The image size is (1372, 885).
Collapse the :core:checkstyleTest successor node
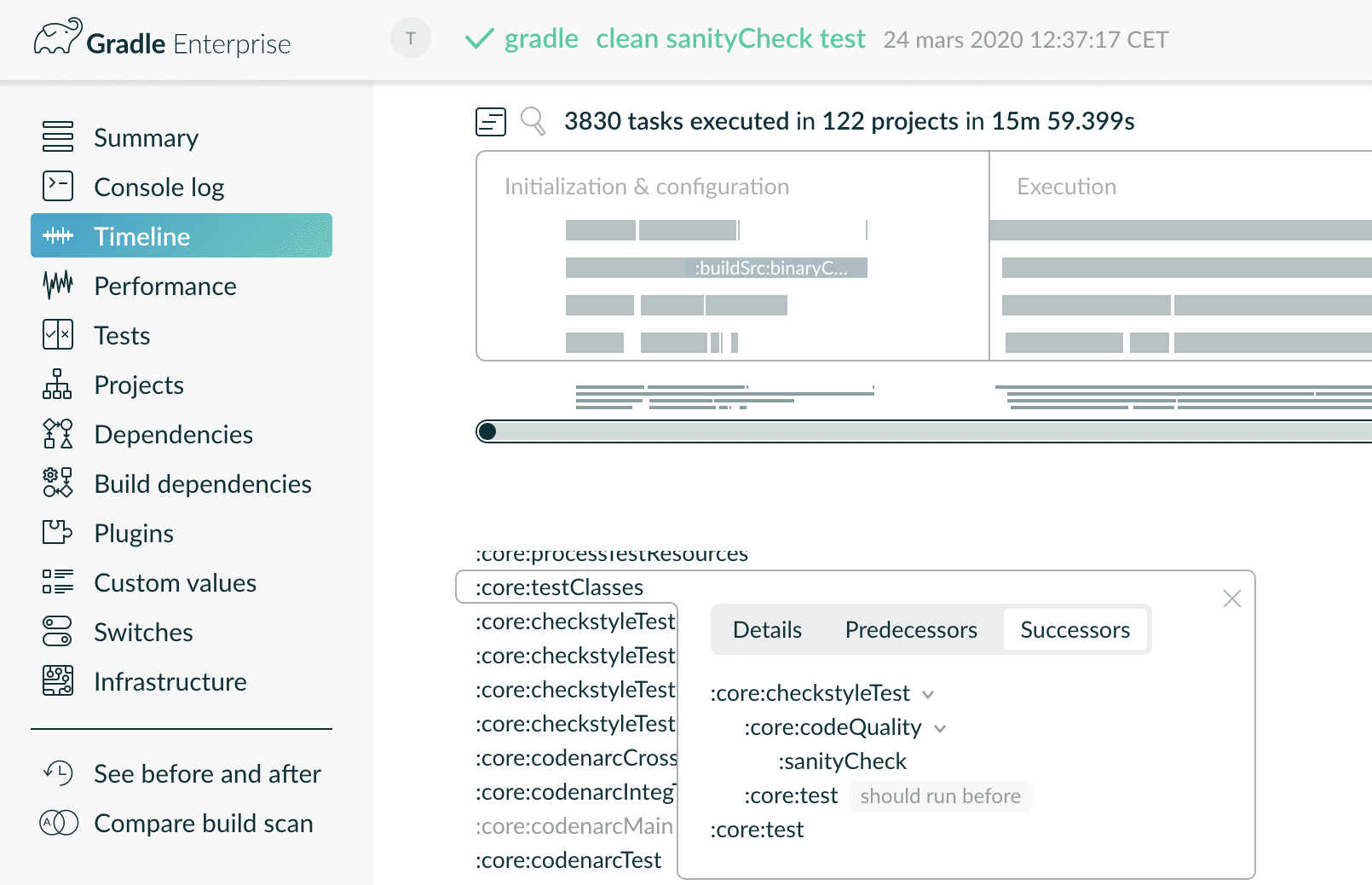(x=928, y=694)
